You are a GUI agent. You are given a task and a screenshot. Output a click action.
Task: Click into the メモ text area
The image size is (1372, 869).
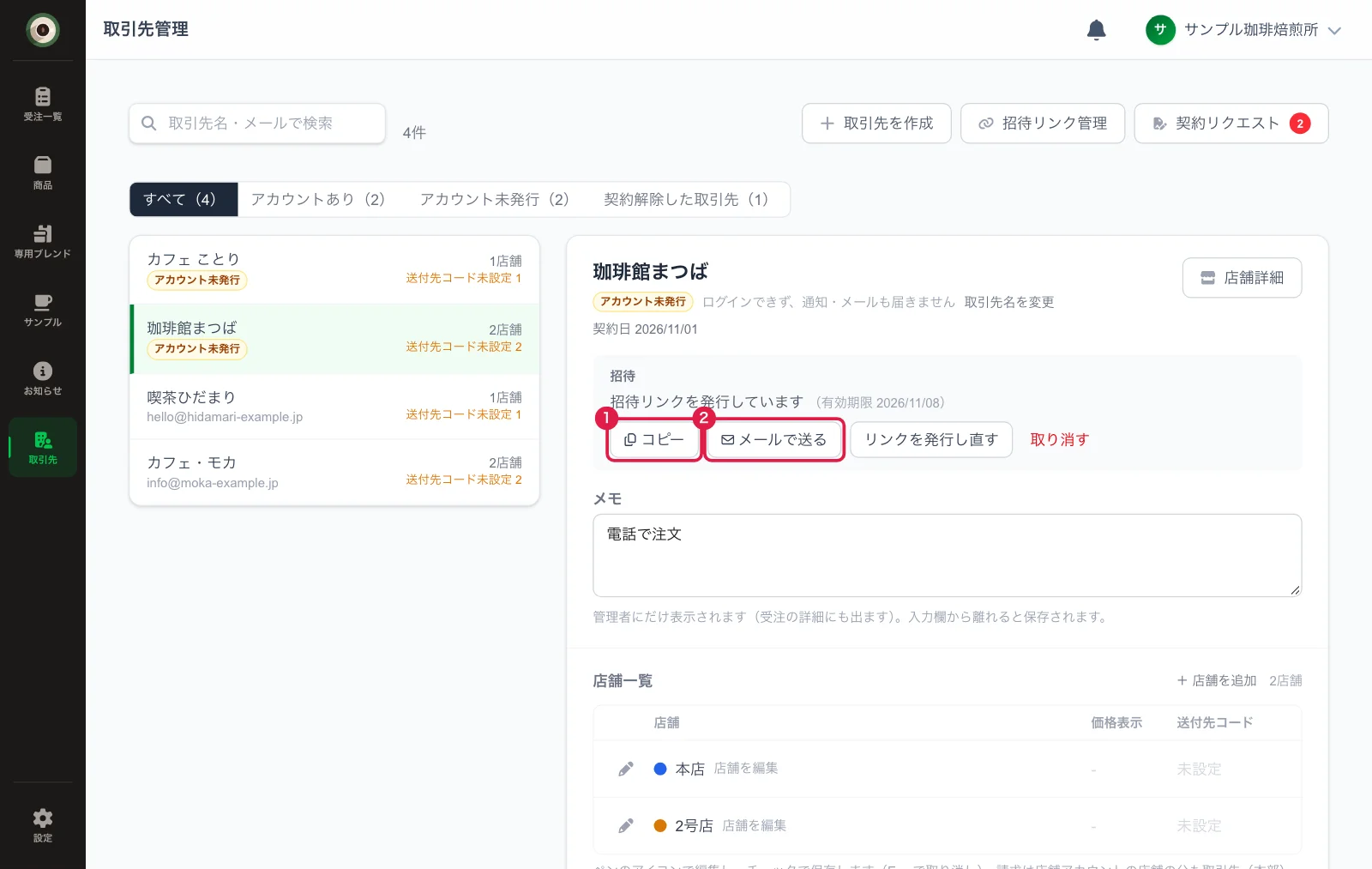[947, 556]
